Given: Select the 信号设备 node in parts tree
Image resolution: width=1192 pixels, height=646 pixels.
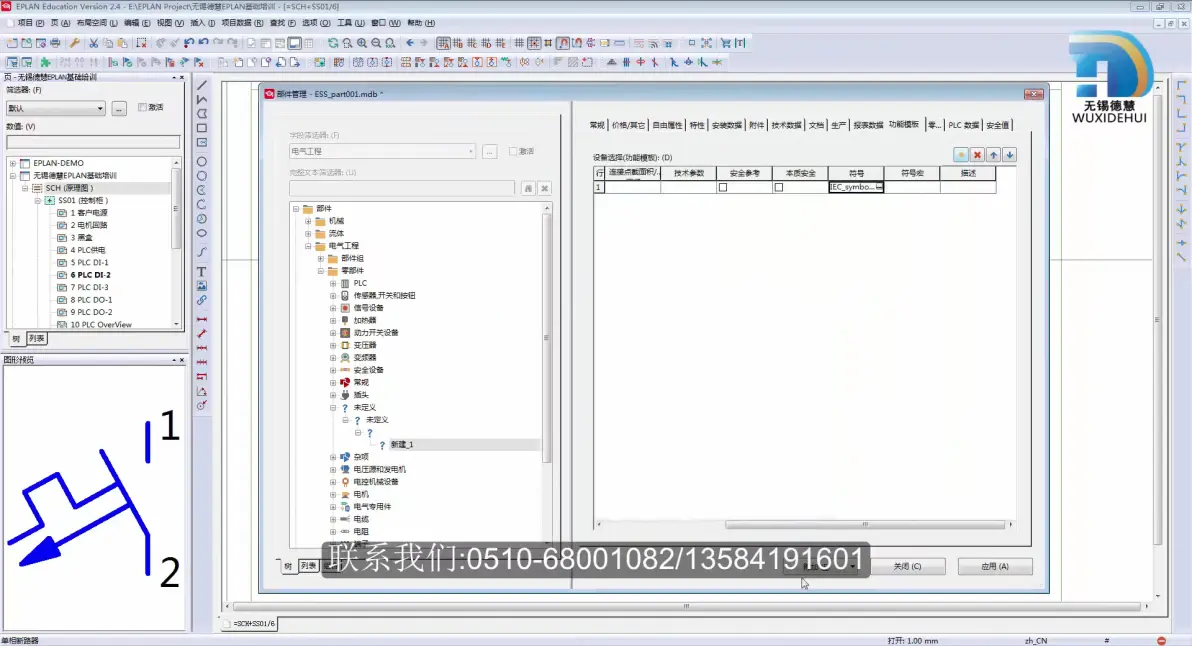Looking at the screenshot, I should pyautogui.click(x=368, y=308).
